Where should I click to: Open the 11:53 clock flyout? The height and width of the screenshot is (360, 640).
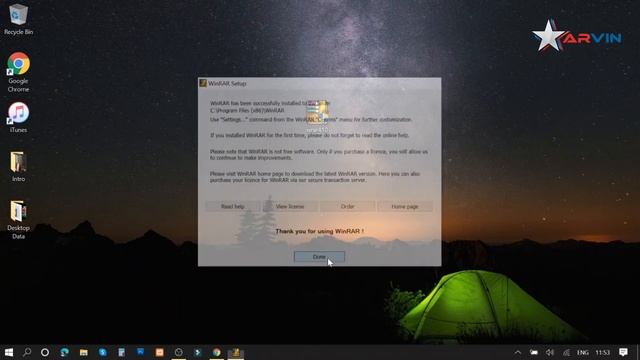pyautogui.click(x=602, y=352)
